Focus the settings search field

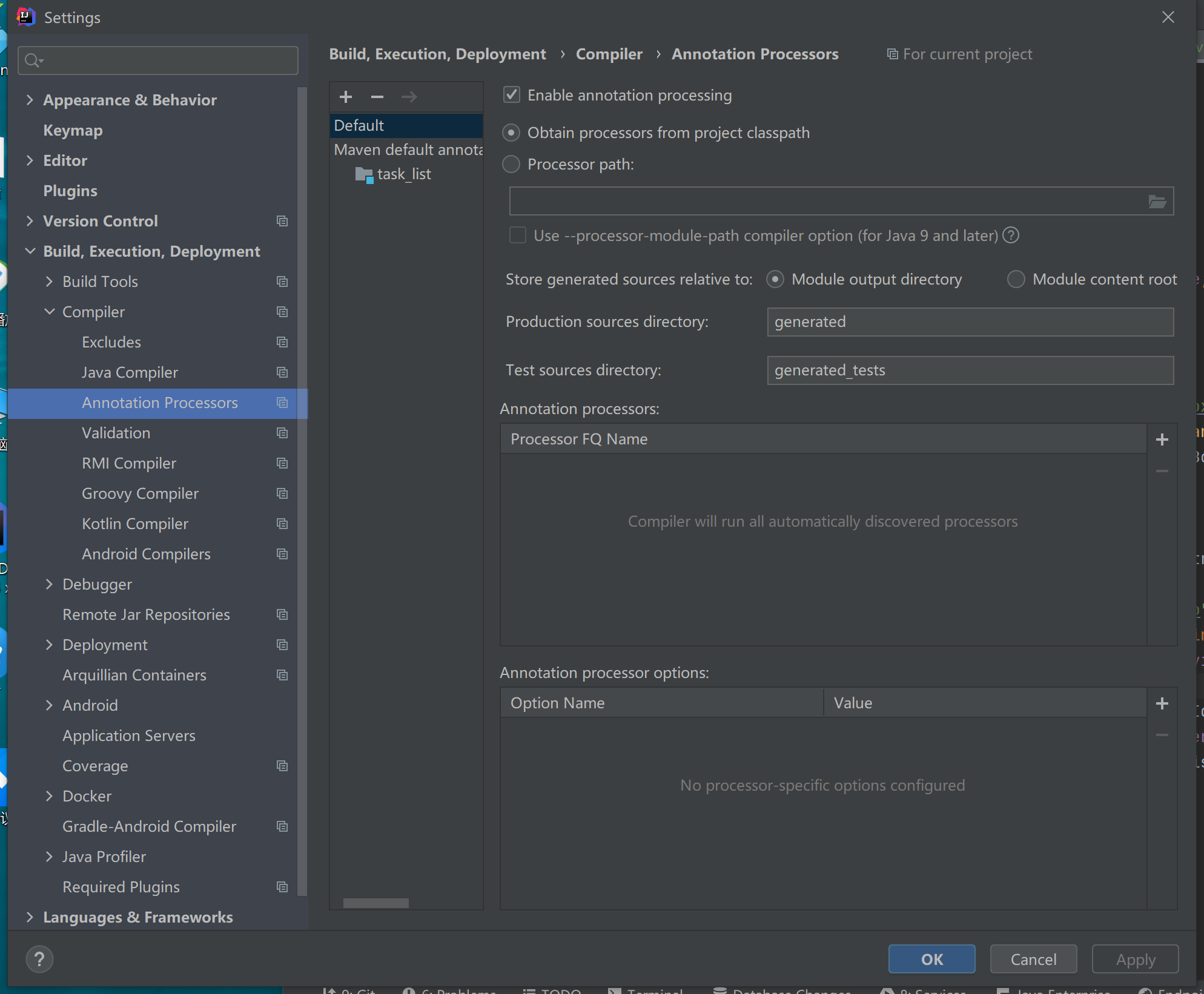[158, 61]
